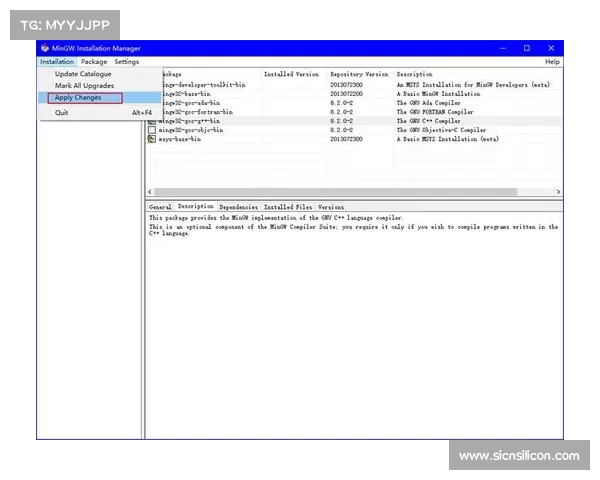600x480 pixels.
Task: Open the Installation menu
Action: (x=57, y=62)
